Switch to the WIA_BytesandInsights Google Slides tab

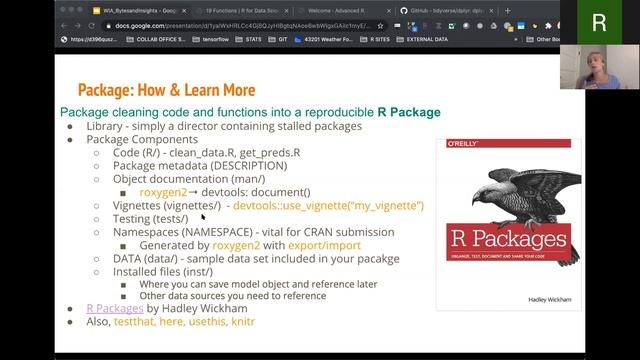click(x=139, y=11)
